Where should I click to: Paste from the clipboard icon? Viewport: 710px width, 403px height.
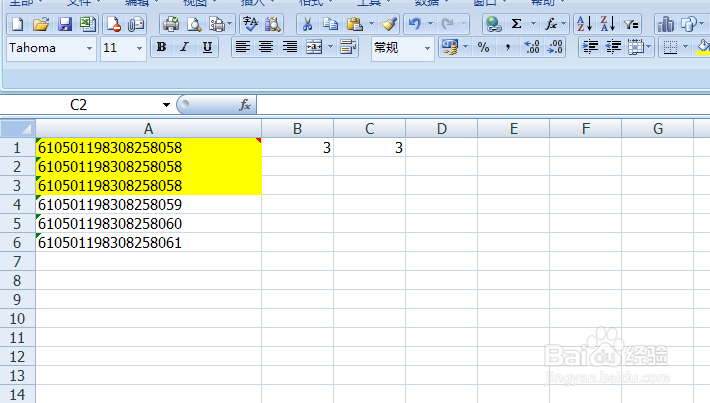(x=355, y=24)
